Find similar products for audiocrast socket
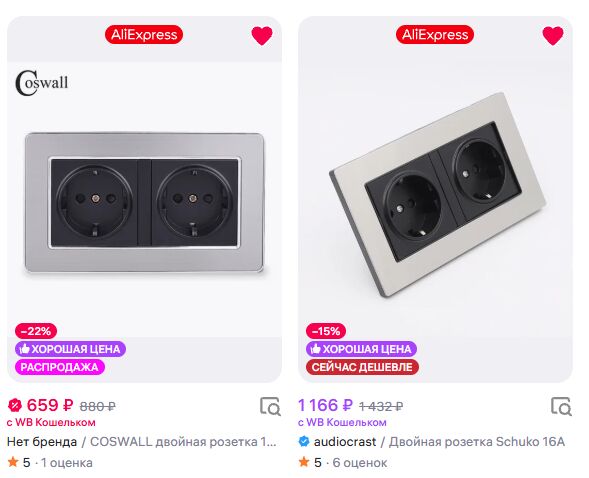589x478 pixels. pos(562,406)
